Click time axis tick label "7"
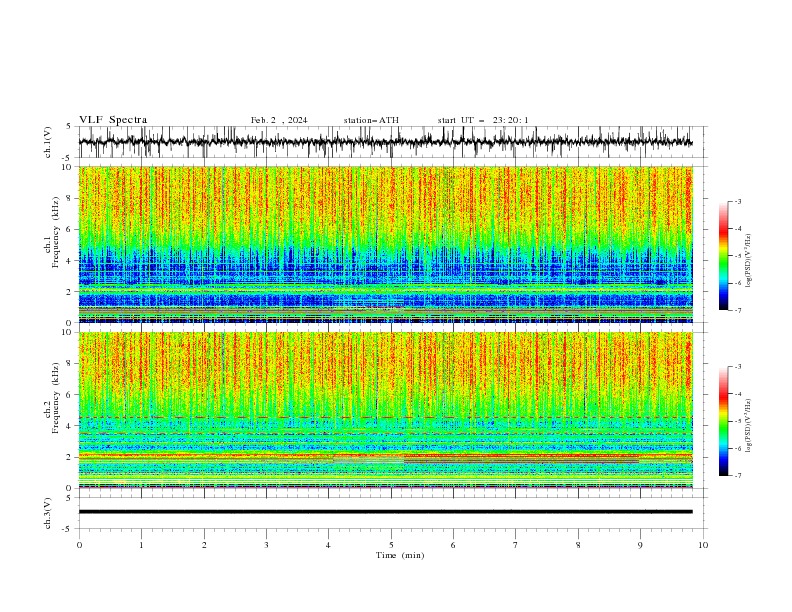Image resolution: width=792 pixels, height=612 pixels. (516, 545)
